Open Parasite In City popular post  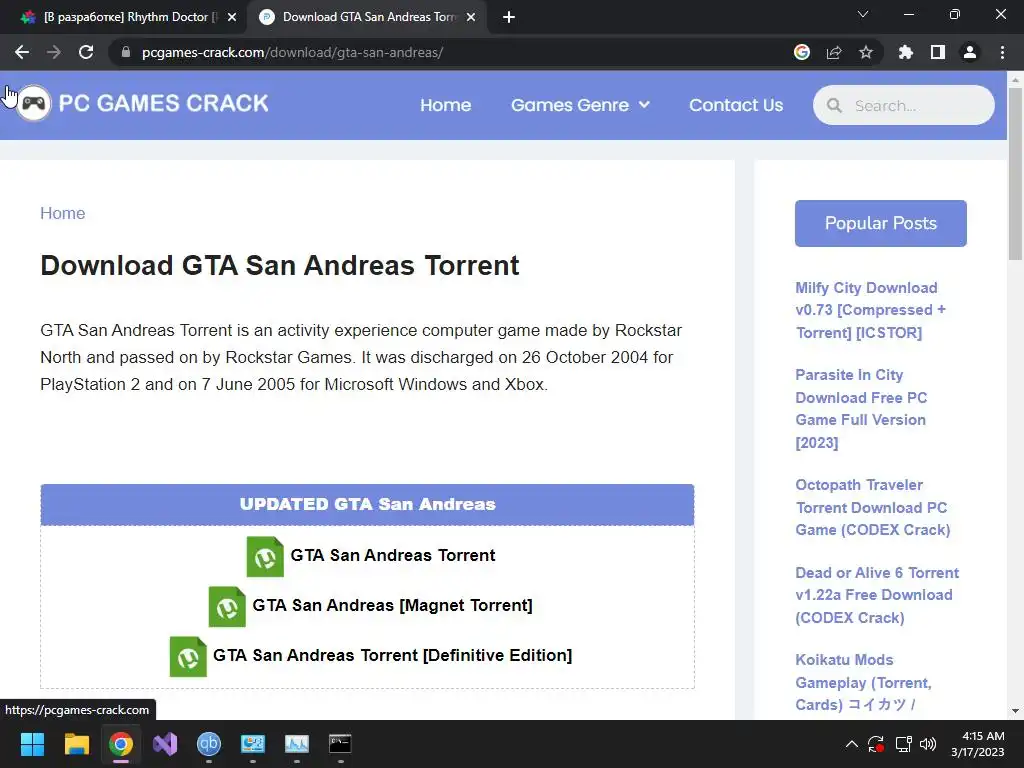point(861,409)
